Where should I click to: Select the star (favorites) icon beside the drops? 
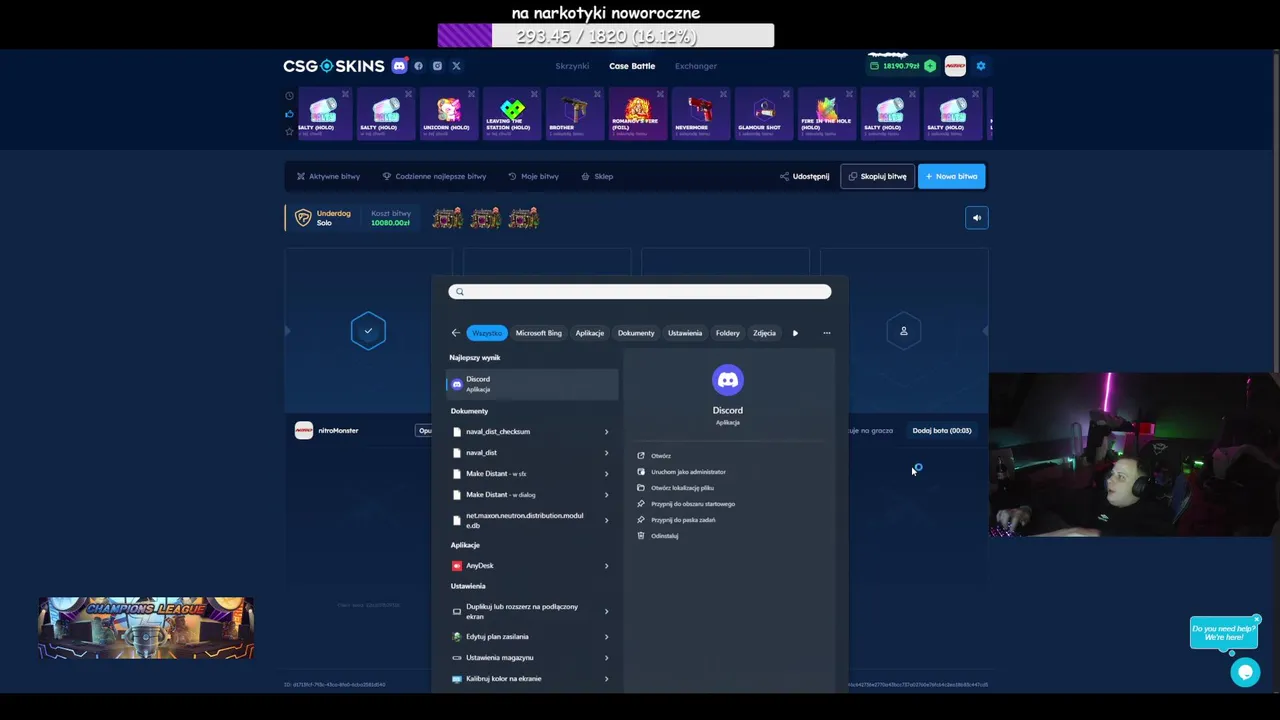click(x=289, y=131)
